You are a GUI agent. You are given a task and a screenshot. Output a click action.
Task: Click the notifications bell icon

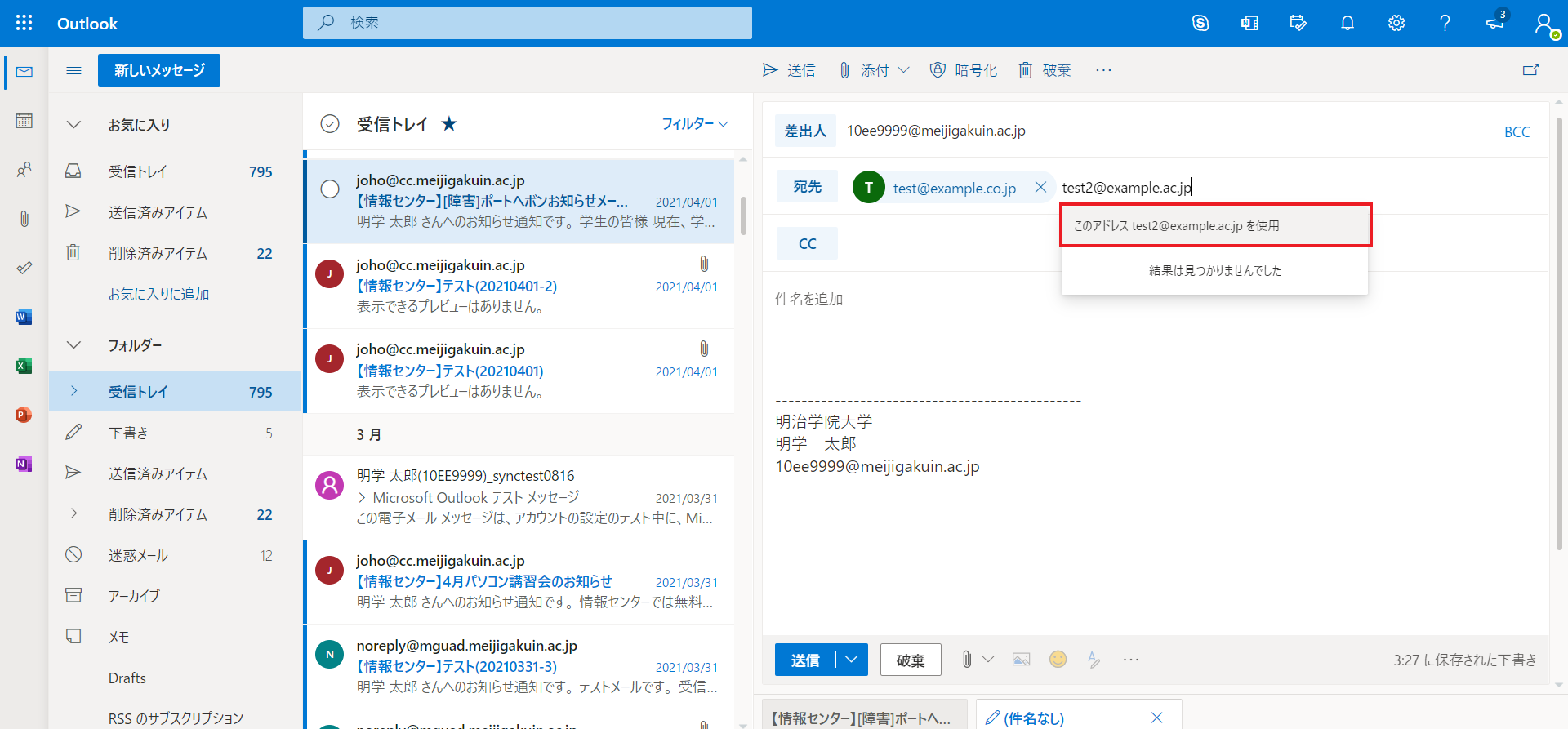click(x=1347, y=23)
